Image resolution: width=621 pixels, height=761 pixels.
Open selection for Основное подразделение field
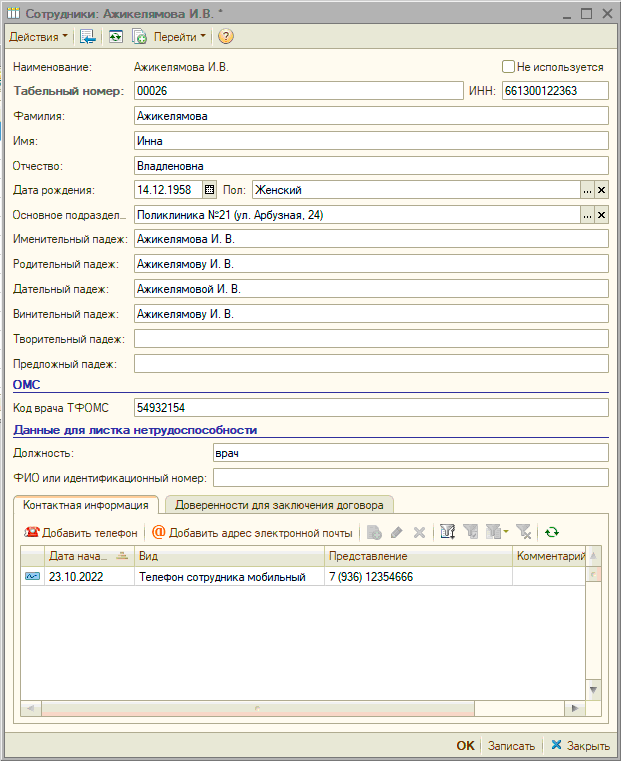(x=587, y=215)
